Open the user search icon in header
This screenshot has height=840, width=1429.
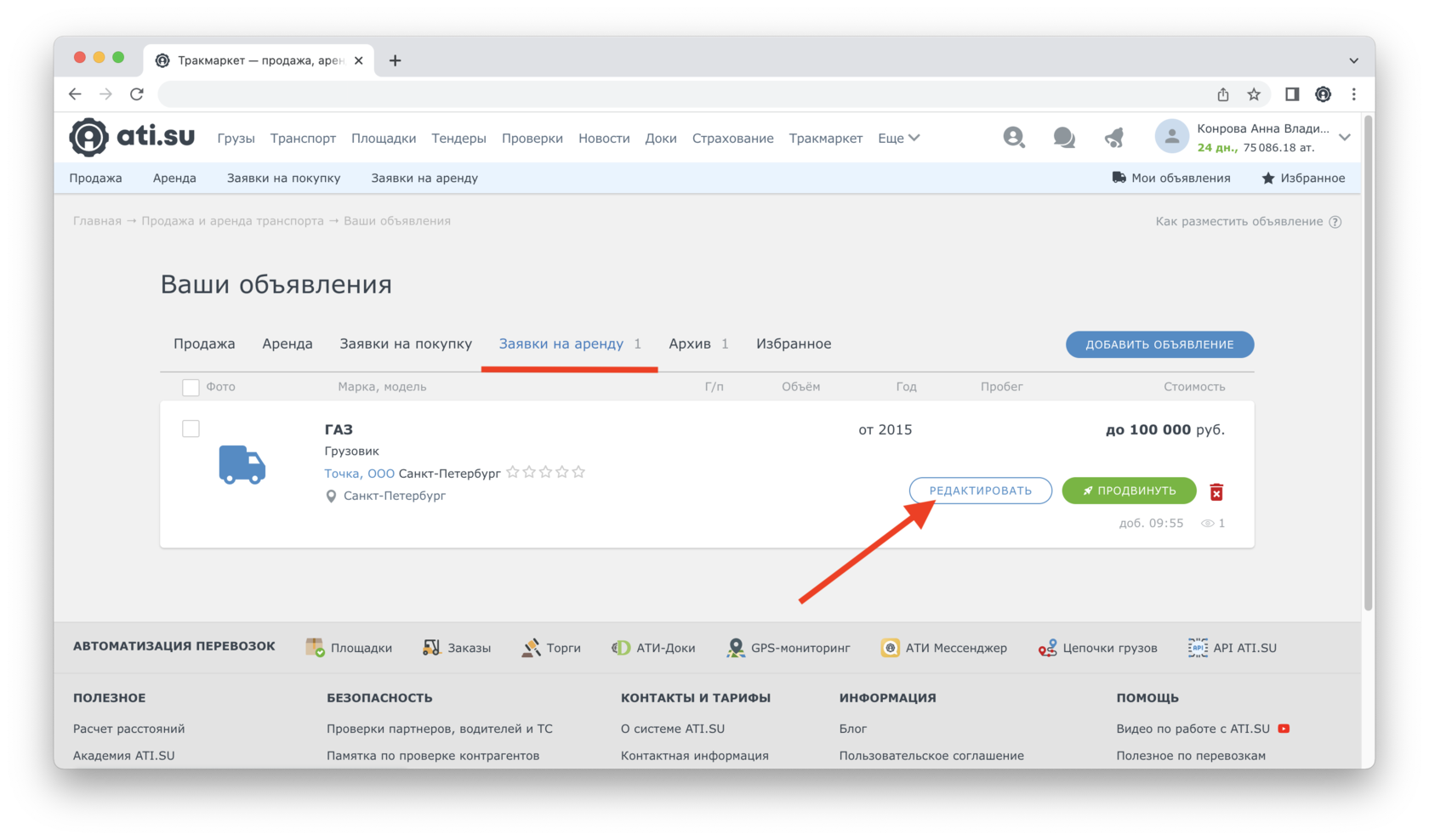(x=1013, y=137)
